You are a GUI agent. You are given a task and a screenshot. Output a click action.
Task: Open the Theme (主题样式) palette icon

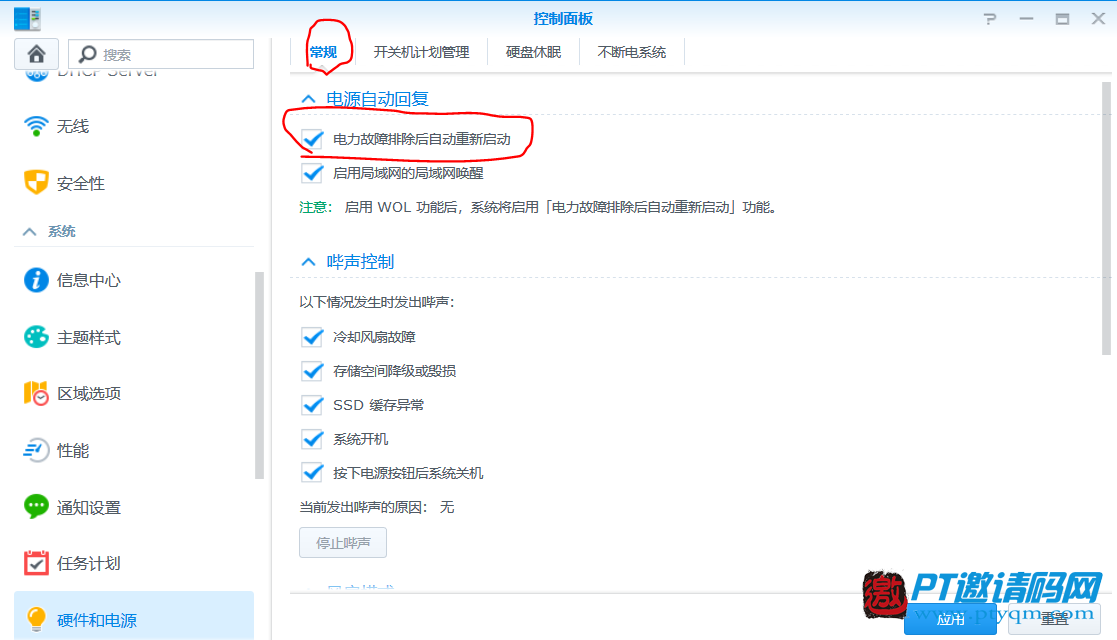(x=36, y=336)
